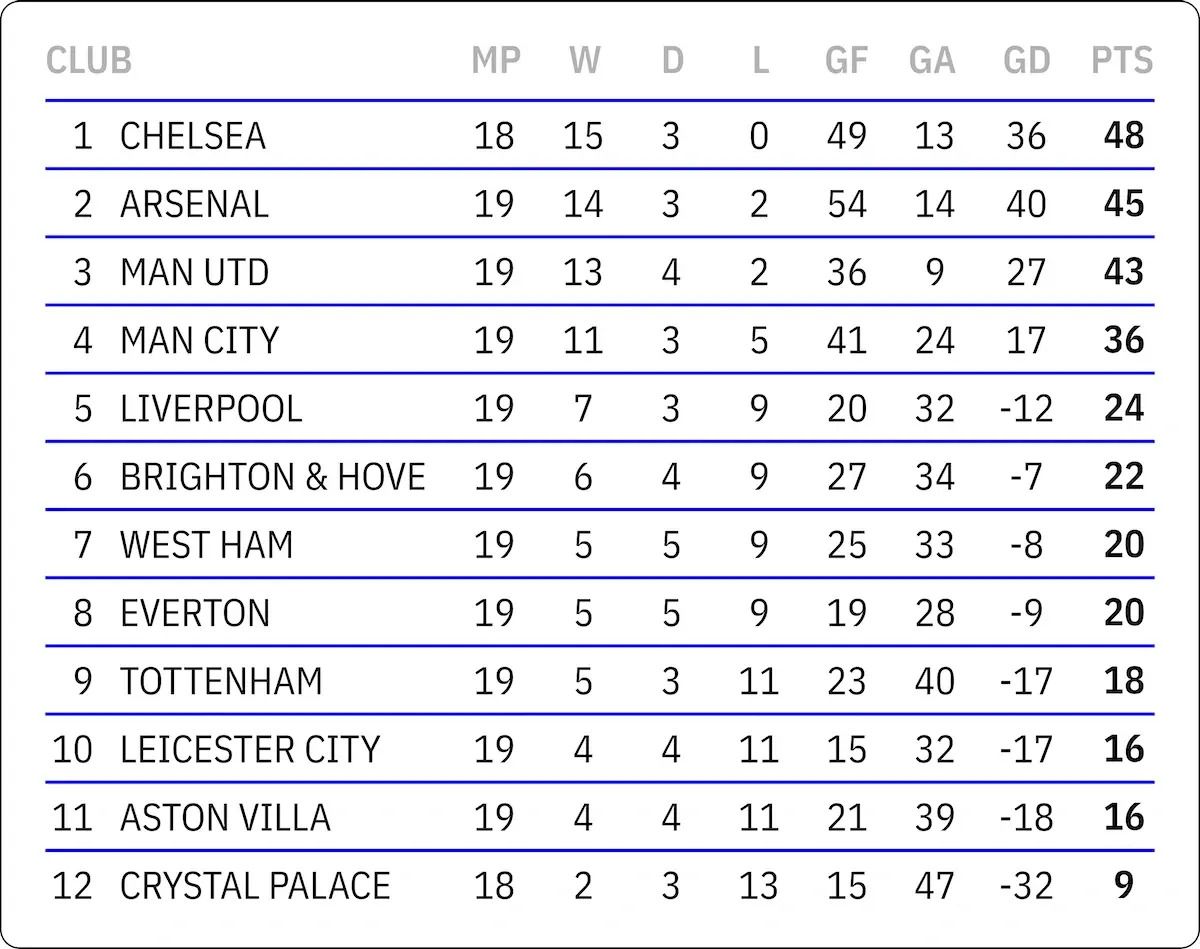Viewport: 1200px width, 949px height.
Task: Select the MP column header
Action: (496, 61)
